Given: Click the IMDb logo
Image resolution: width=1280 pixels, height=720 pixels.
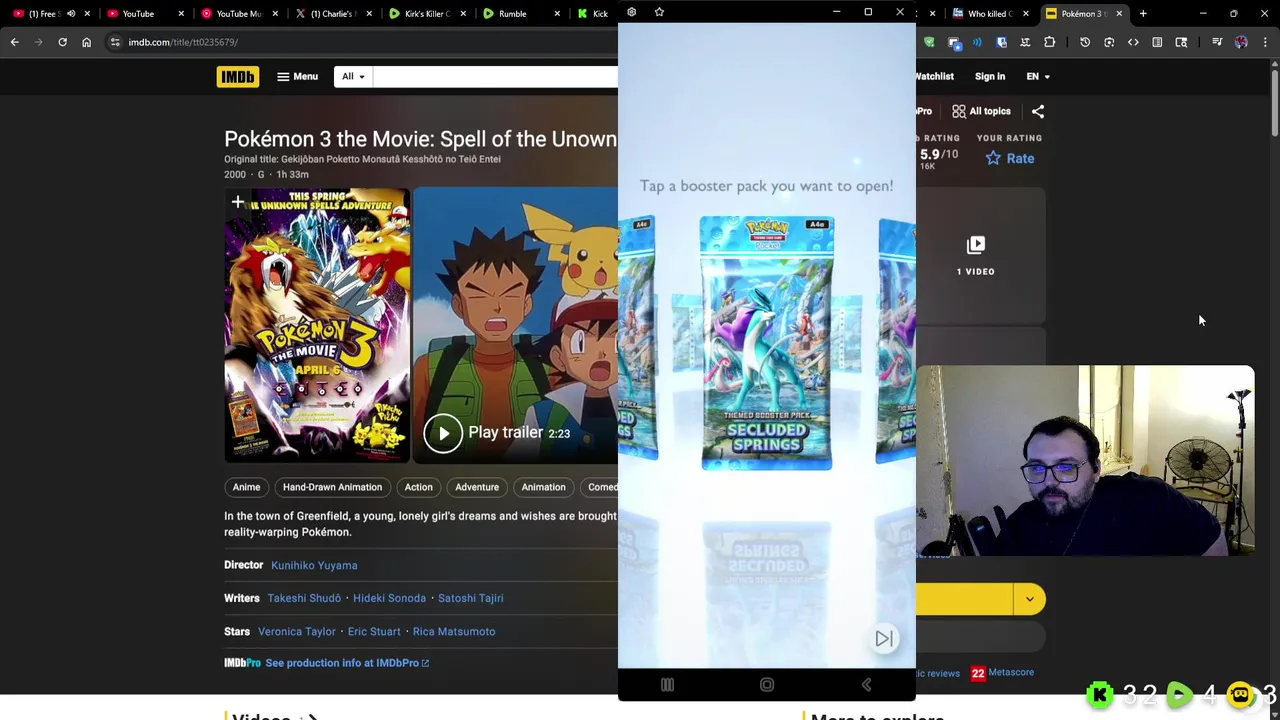Looking at the screenshot, I should coord(237,77).
